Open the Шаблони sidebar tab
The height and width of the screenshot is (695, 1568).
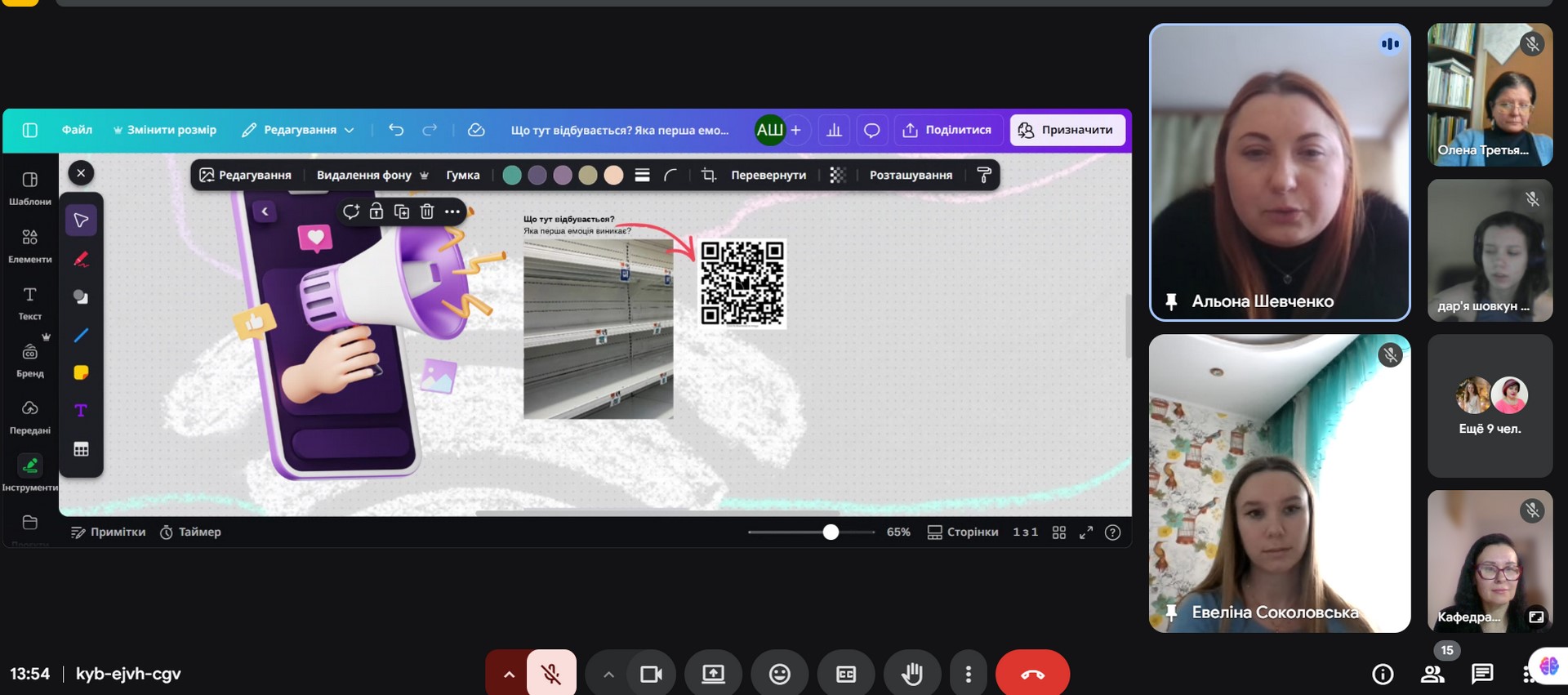click(30, 187)
